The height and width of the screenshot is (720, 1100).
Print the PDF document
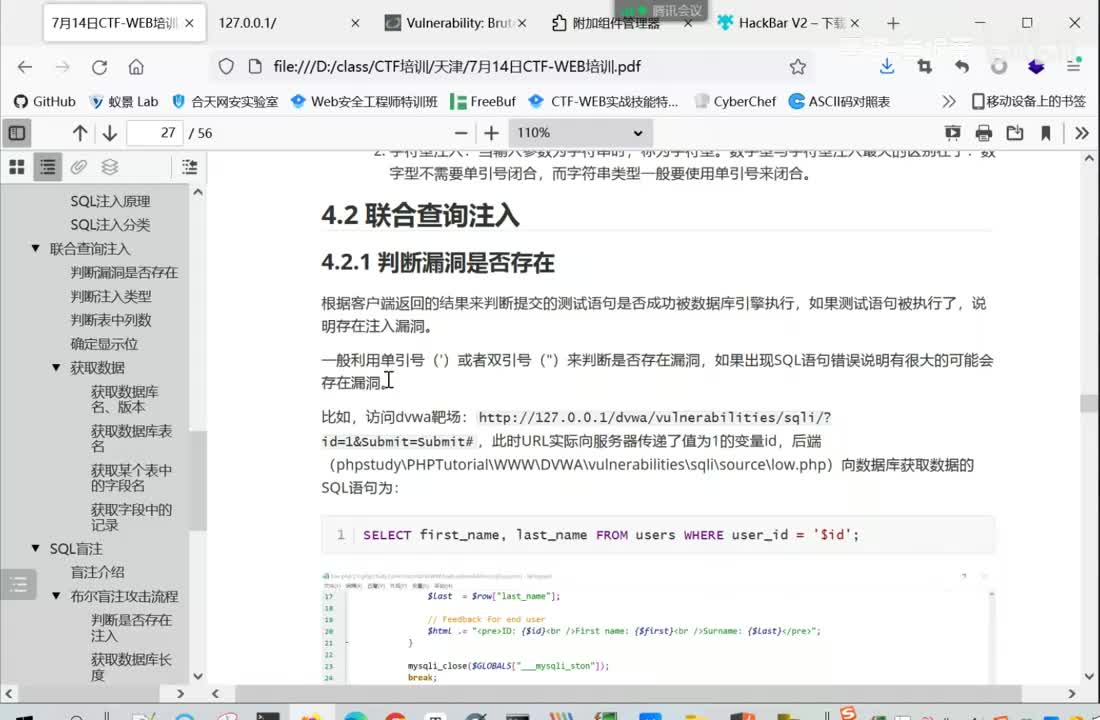point(984,133)
